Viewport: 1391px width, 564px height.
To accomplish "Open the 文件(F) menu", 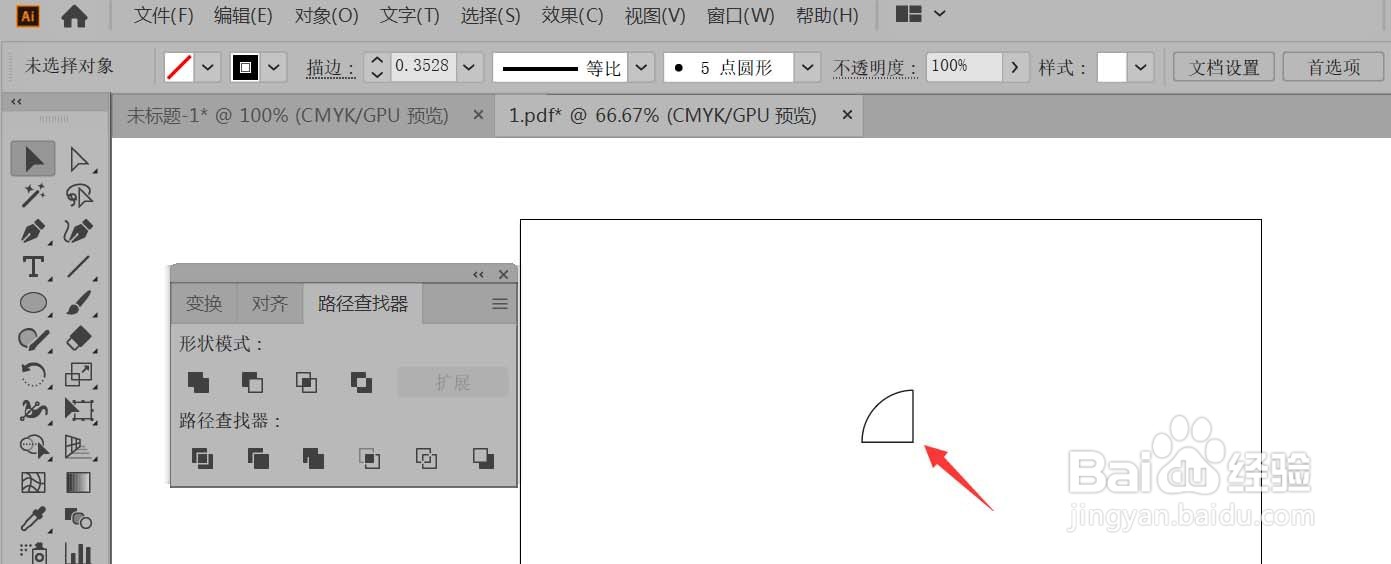I will pos(163,16).
